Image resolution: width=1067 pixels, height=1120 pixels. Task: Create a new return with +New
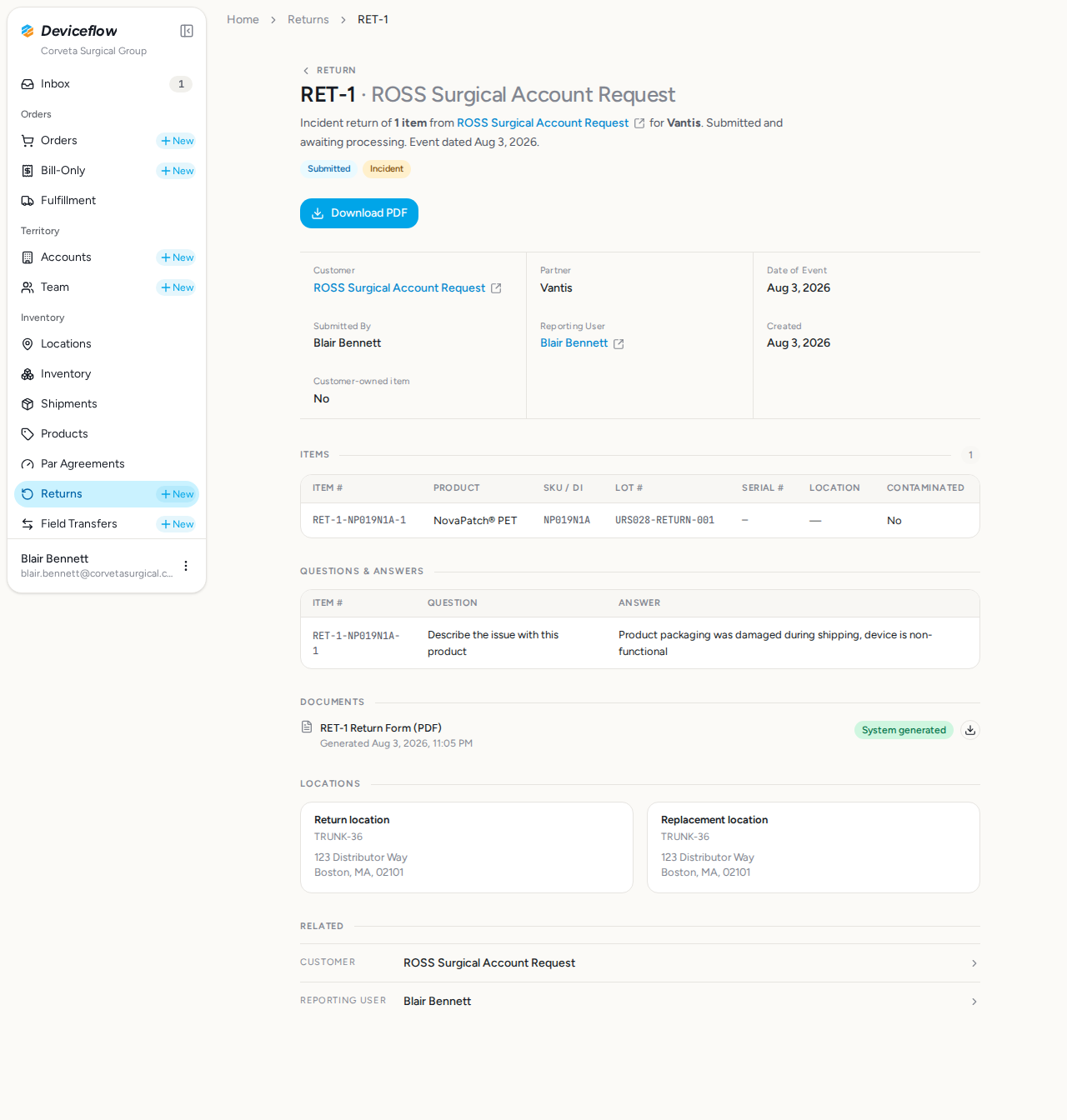[177, 494]
